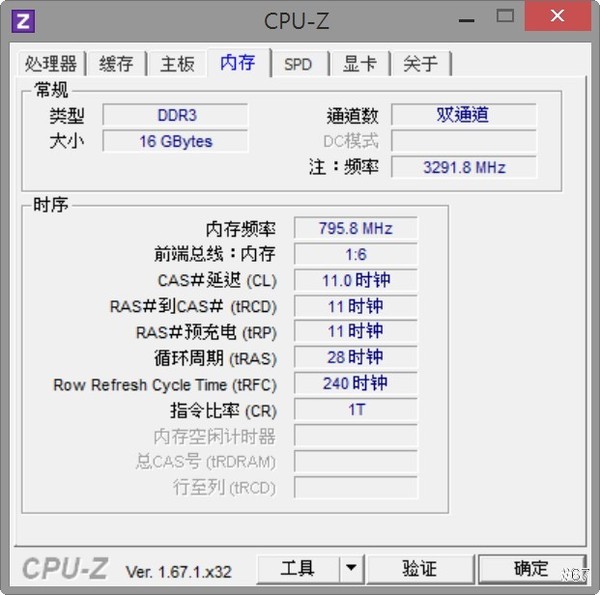Click the 16 GBytes size field
The image size is (600, 595).
176,141
